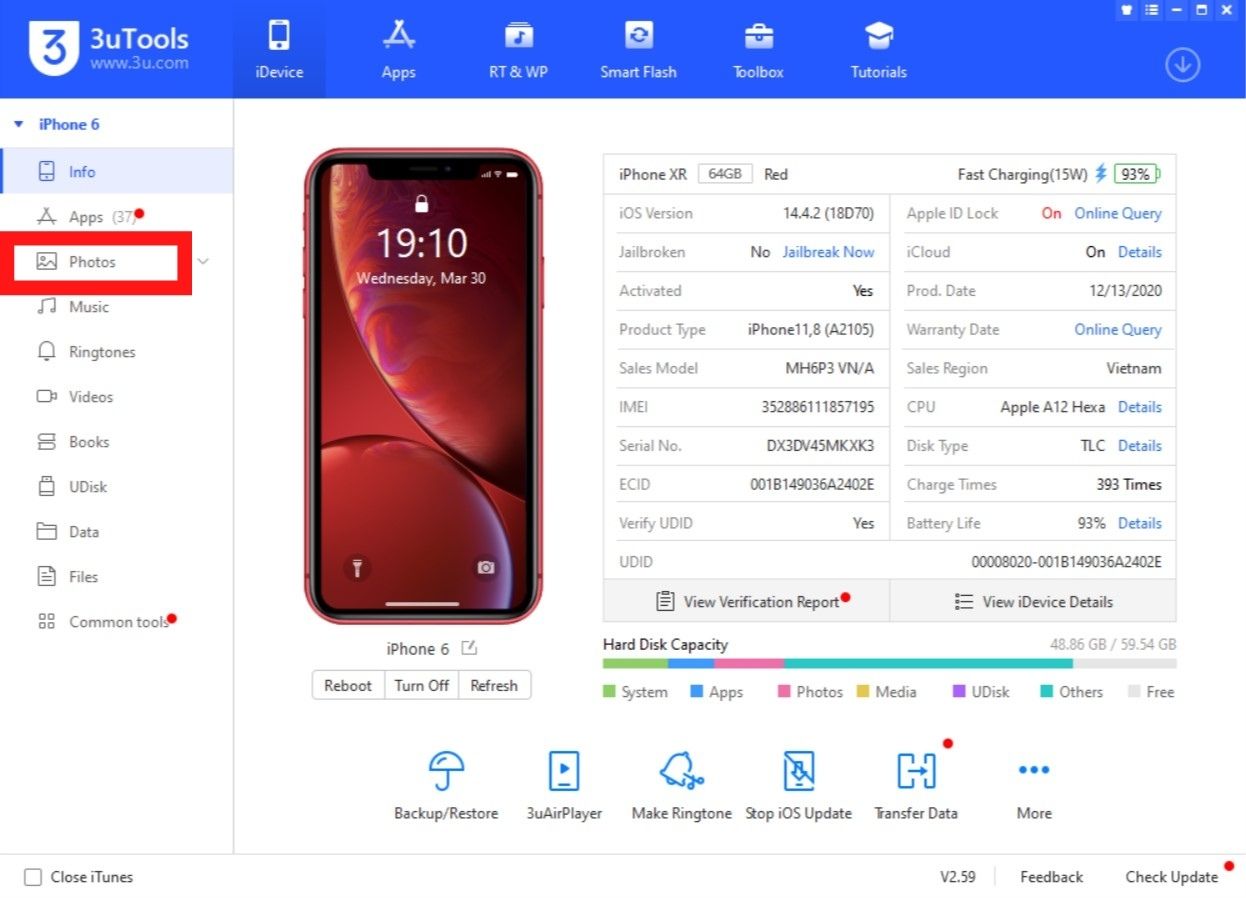Click the iOS version 14.4.2 (18D70)
The height and width of the screenshot is (898, 1246).
pyautogui.click(x=828, y=213)
